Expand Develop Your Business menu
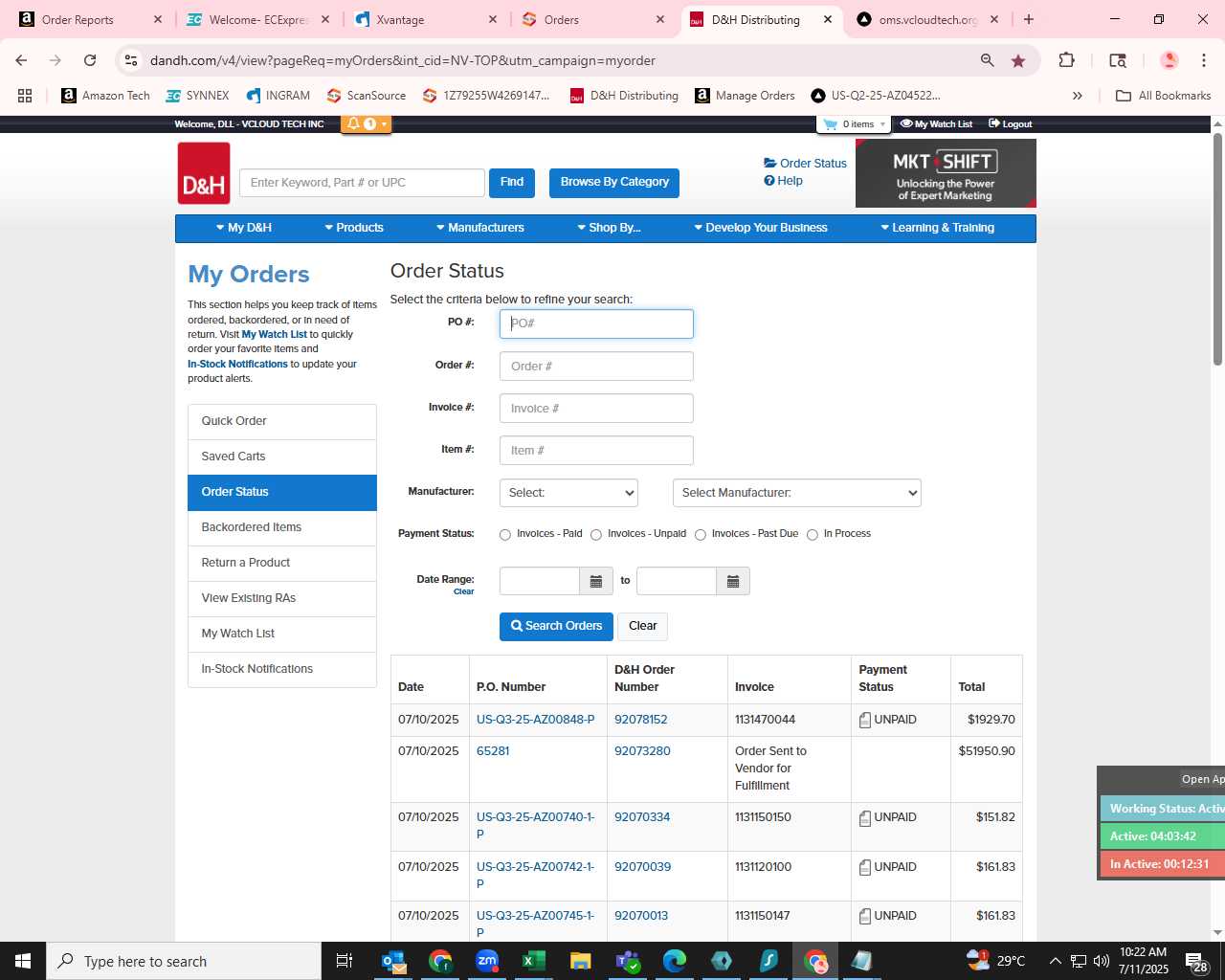Screen dimensions: 1225x980 (x=761, y=228)
